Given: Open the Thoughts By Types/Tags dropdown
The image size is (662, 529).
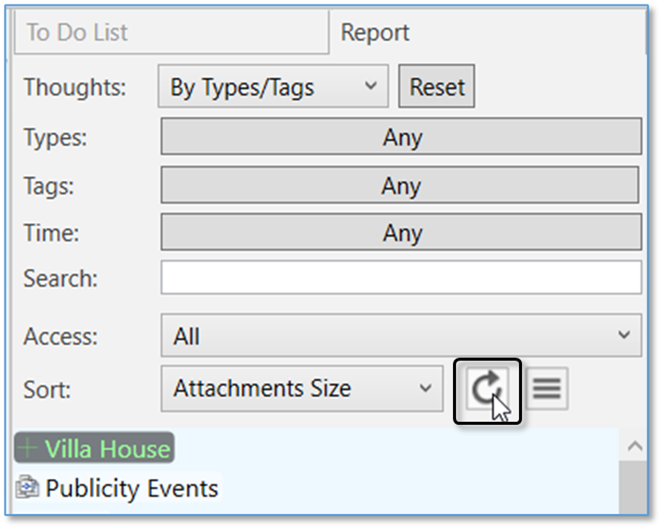Looking at the screenshot, I should point(273,87).
